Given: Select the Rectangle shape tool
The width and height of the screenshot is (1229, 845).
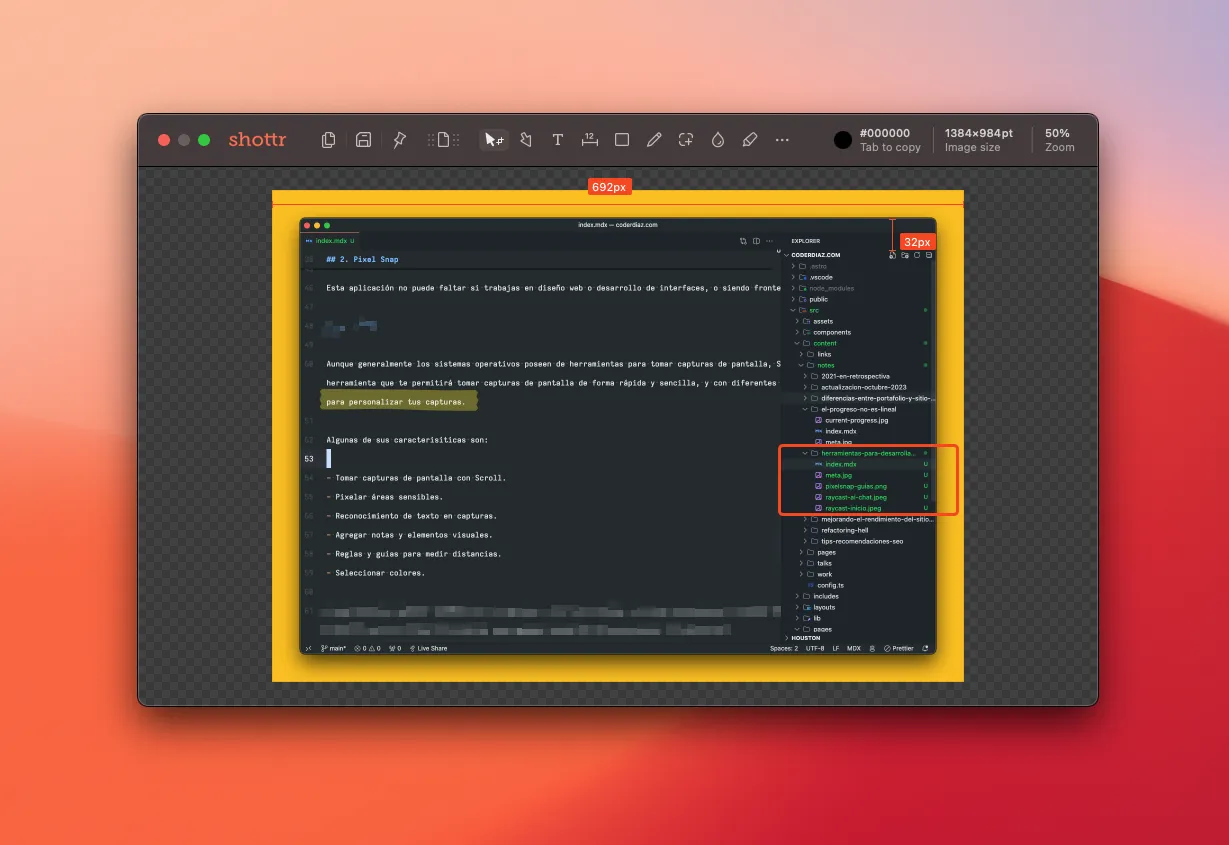Looking at the screenshot, I should click(622, 140).
